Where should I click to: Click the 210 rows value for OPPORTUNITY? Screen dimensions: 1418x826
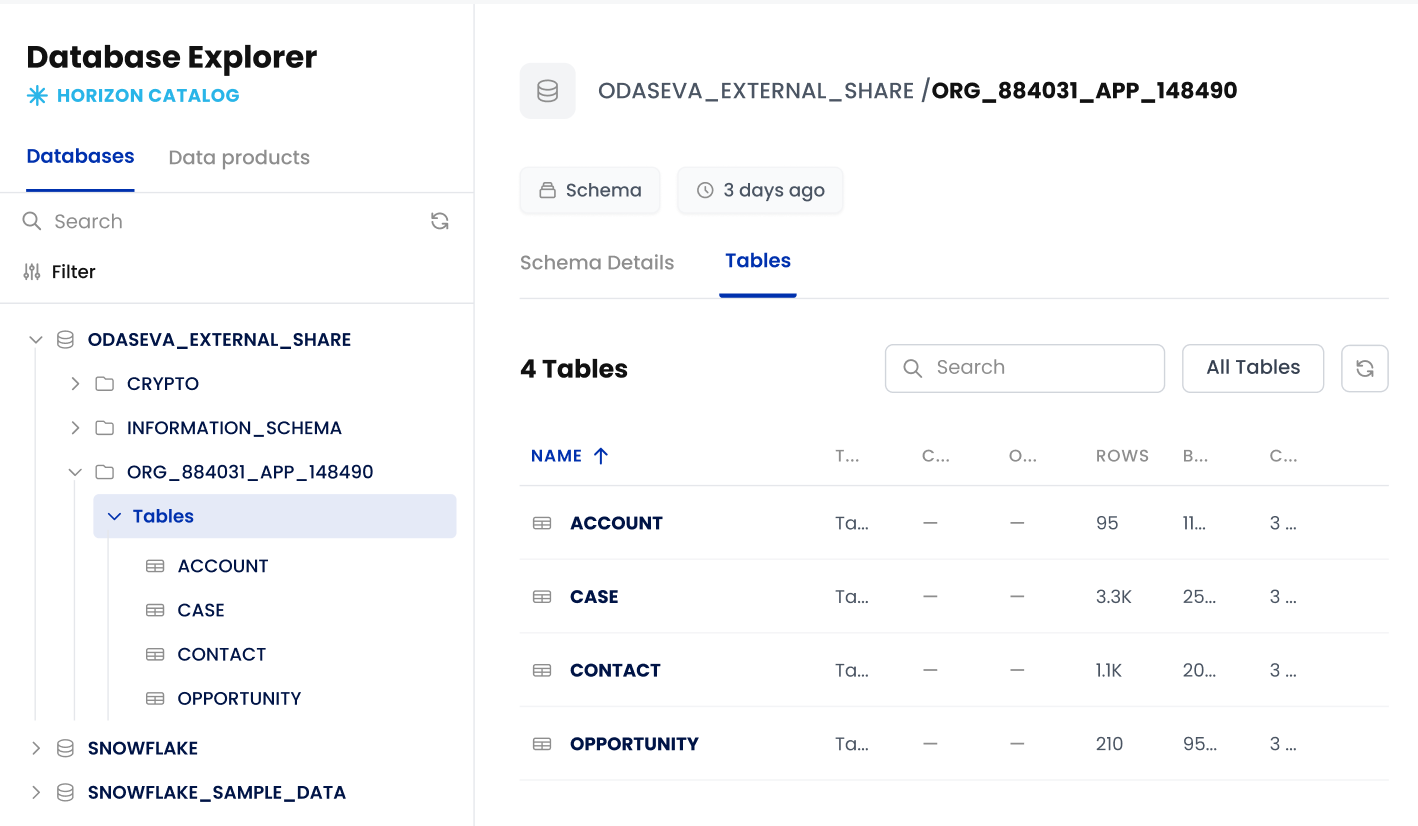(x=1110, y=744)
